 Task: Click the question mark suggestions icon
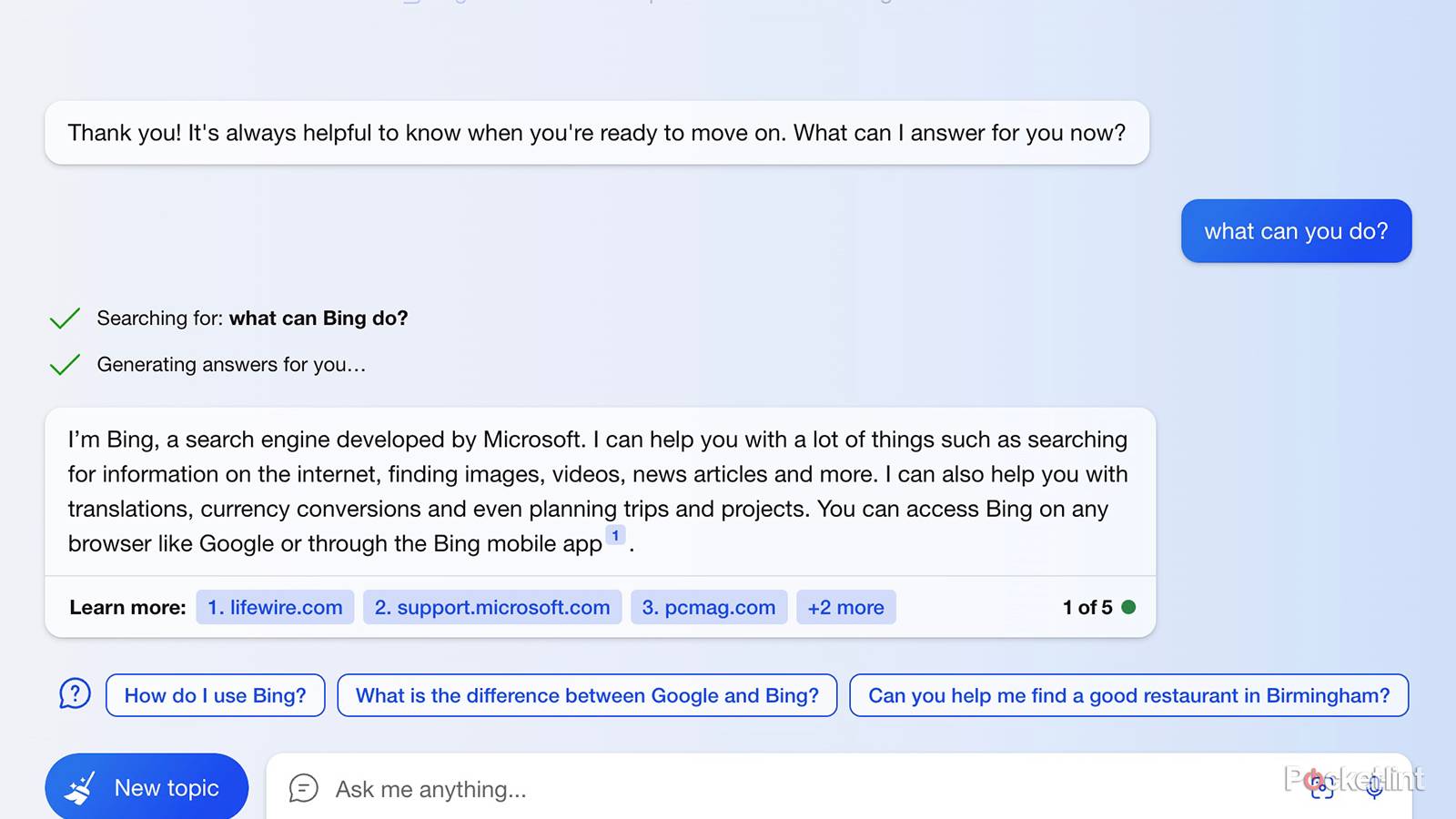pyautogui.click(x=75, y=694)
